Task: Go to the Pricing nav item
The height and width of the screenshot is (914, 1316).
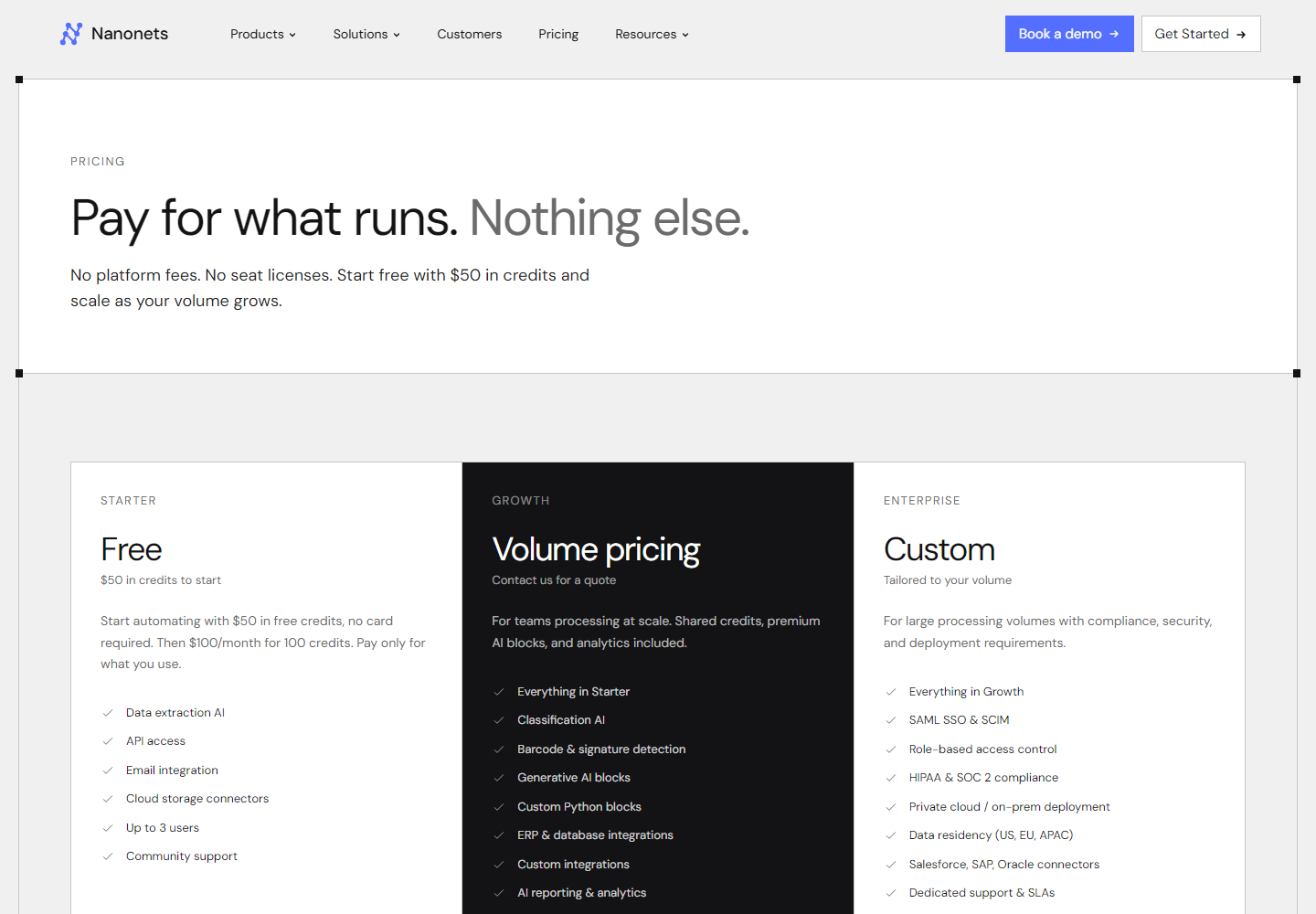Action: (x=558, y=34)
